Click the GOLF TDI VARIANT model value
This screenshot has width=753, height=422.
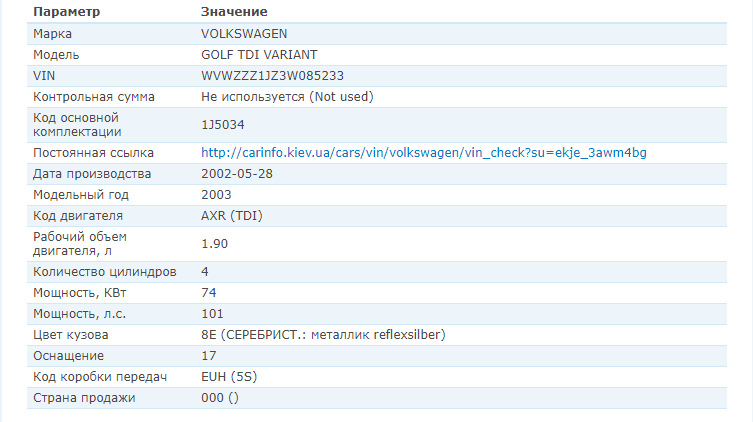point(259,54)
